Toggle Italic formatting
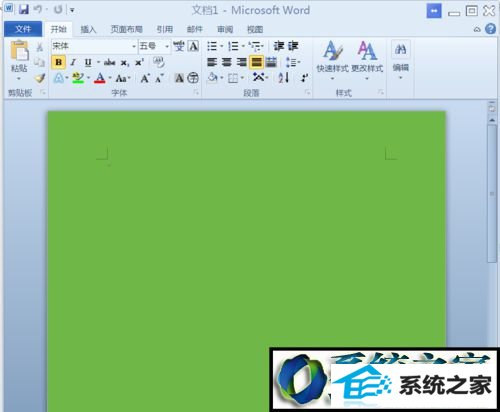This screenshot has width=500, height=412. pyautogui.click(x=73, y=62)
